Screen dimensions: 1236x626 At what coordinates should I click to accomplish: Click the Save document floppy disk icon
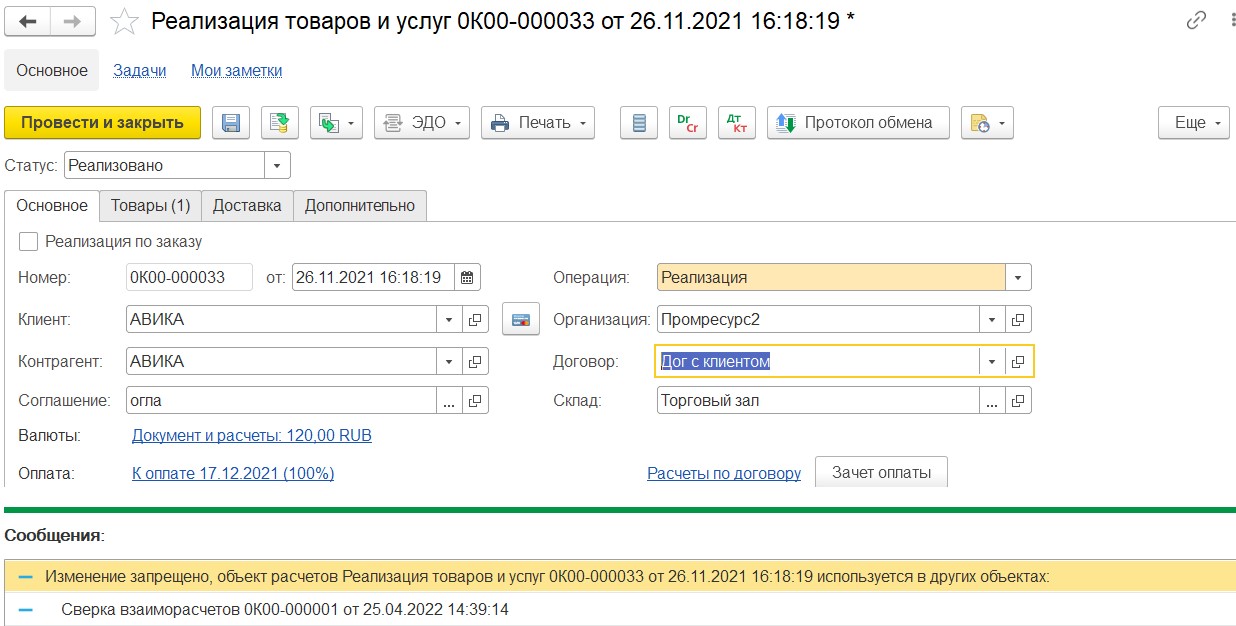231,123
